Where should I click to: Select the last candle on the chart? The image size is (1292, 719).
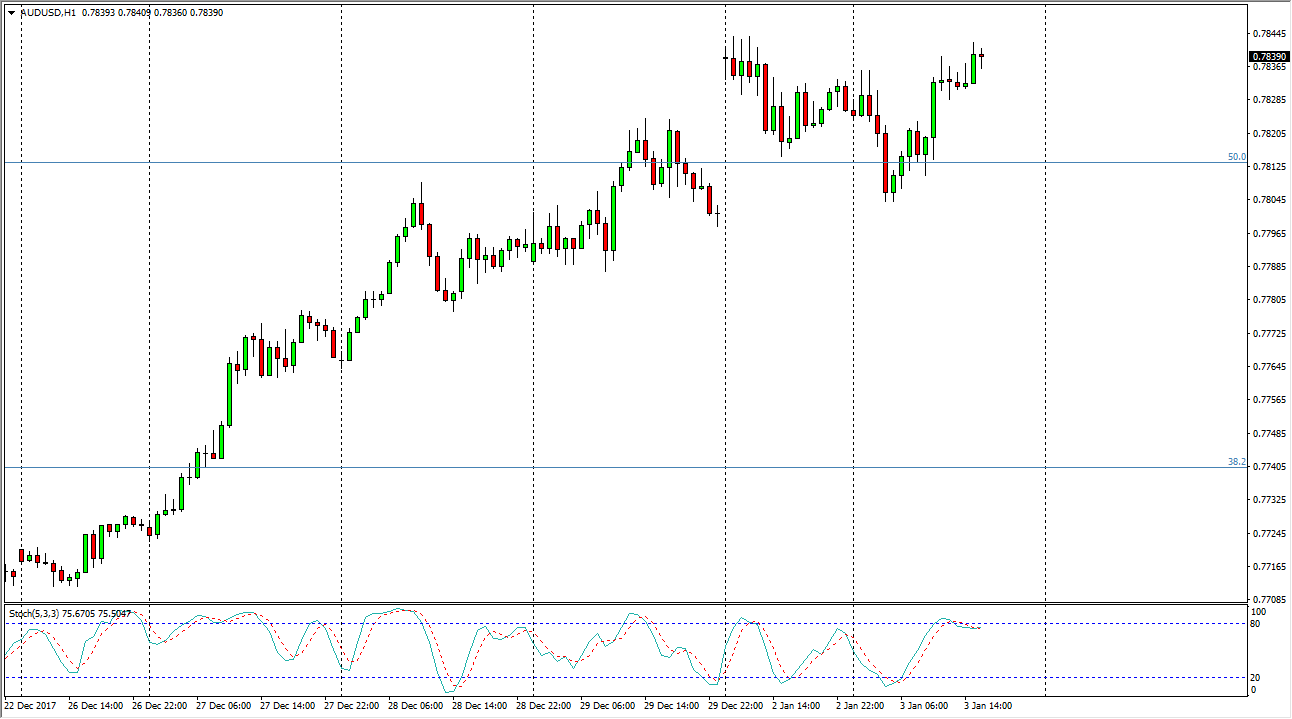pyautogui.click(x=982, y=56)
